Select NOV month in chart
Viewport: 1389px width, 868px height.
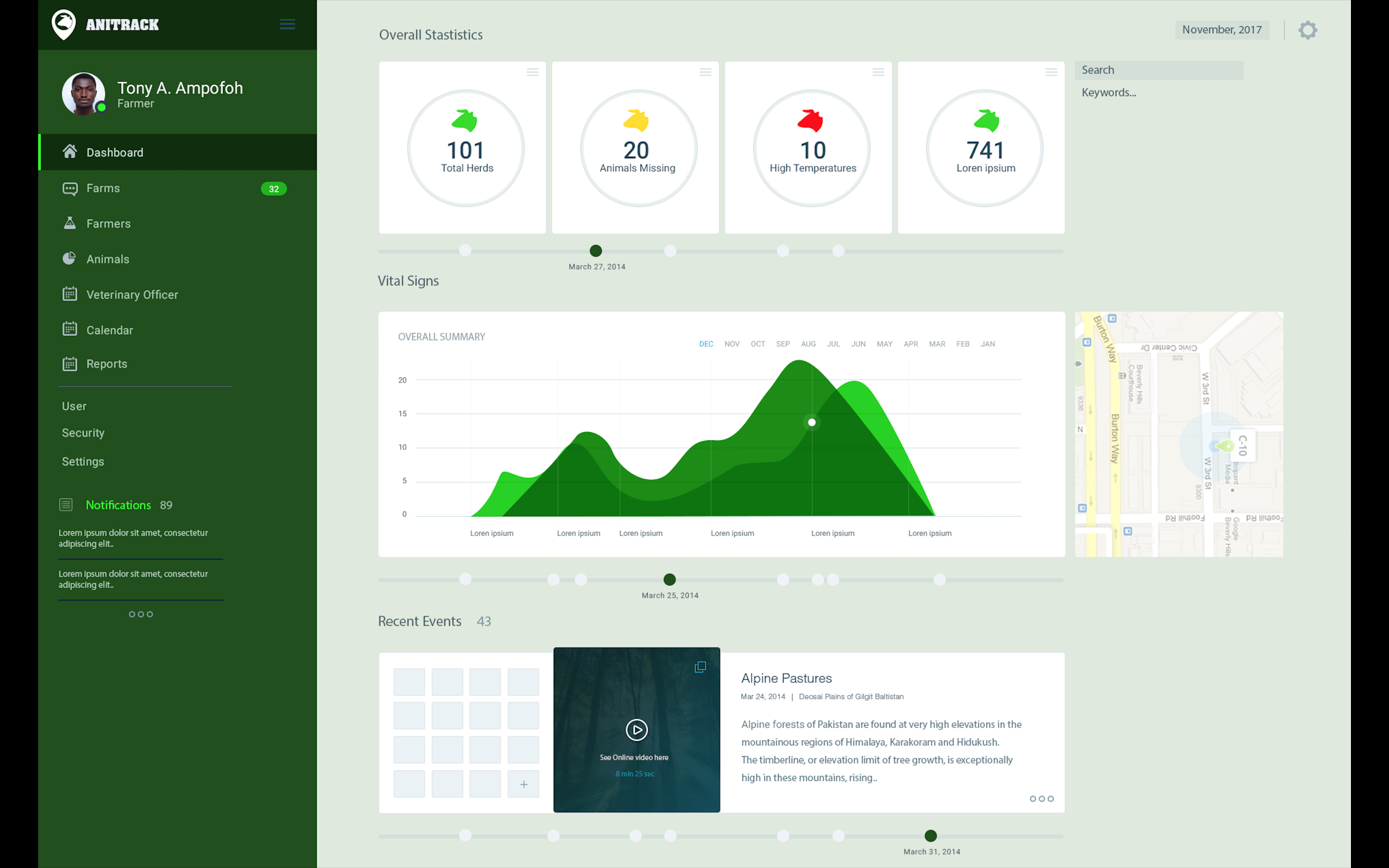pos(732,344)
